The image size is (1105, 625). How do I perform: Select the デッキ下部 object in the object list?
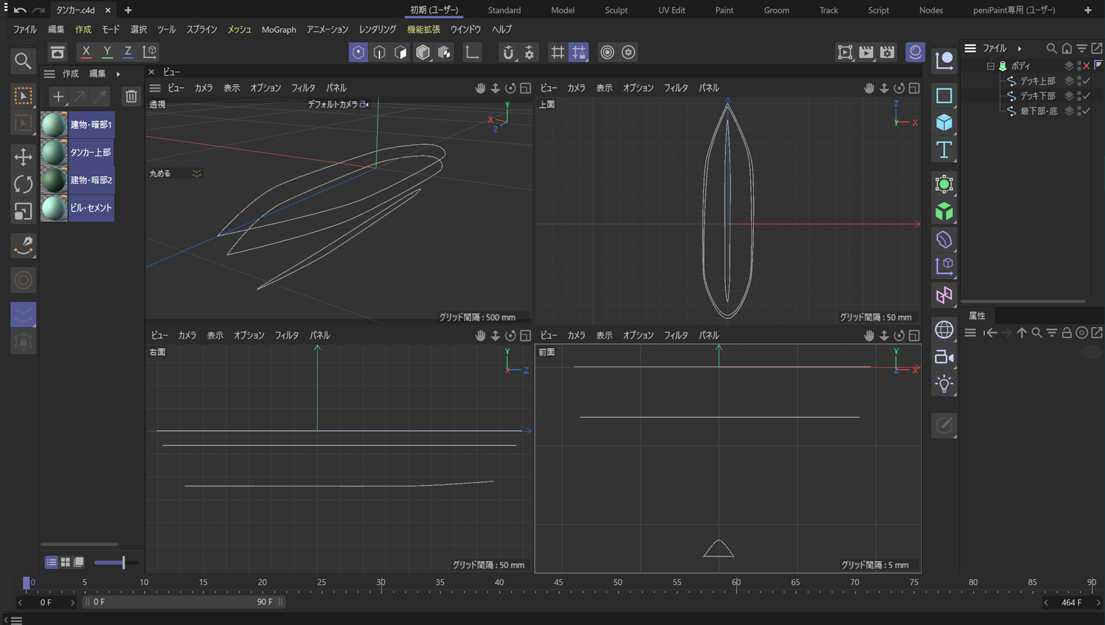click(1037, 96)
